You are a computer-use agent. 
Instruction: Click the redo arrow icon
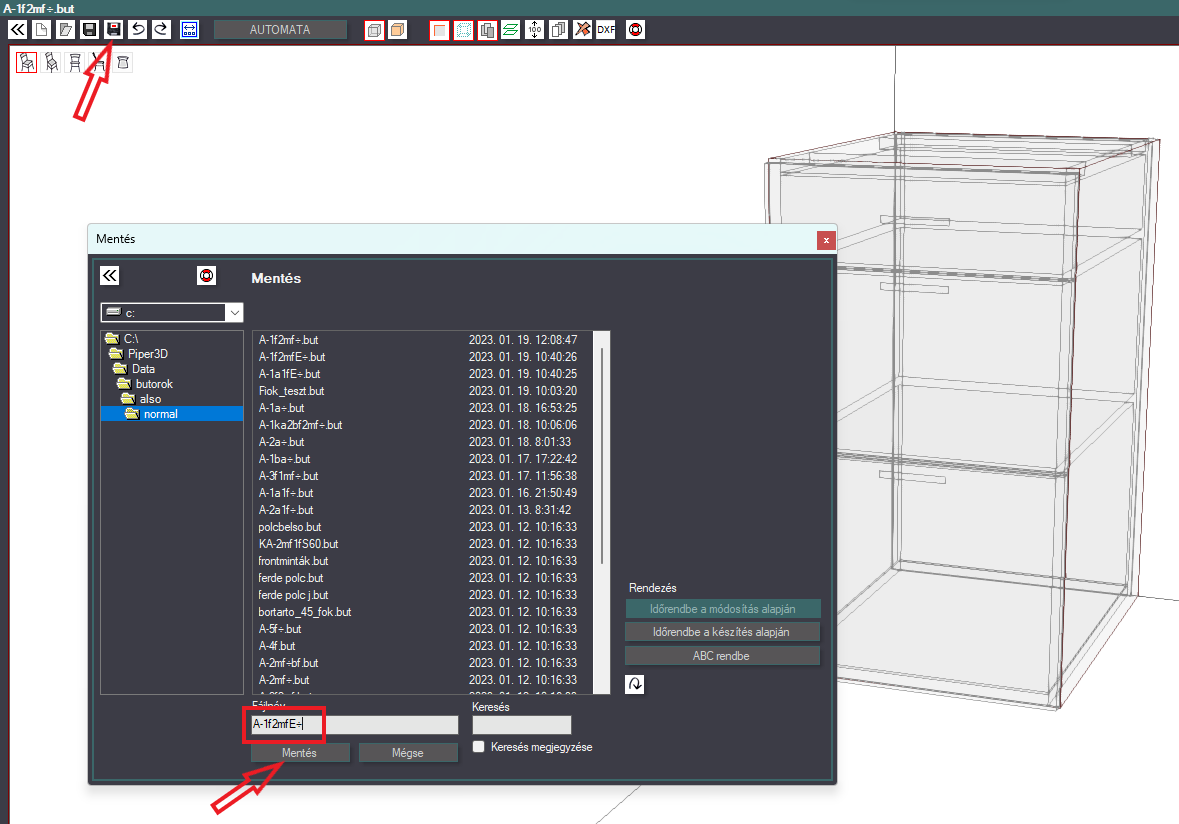[x=162, y=29]
